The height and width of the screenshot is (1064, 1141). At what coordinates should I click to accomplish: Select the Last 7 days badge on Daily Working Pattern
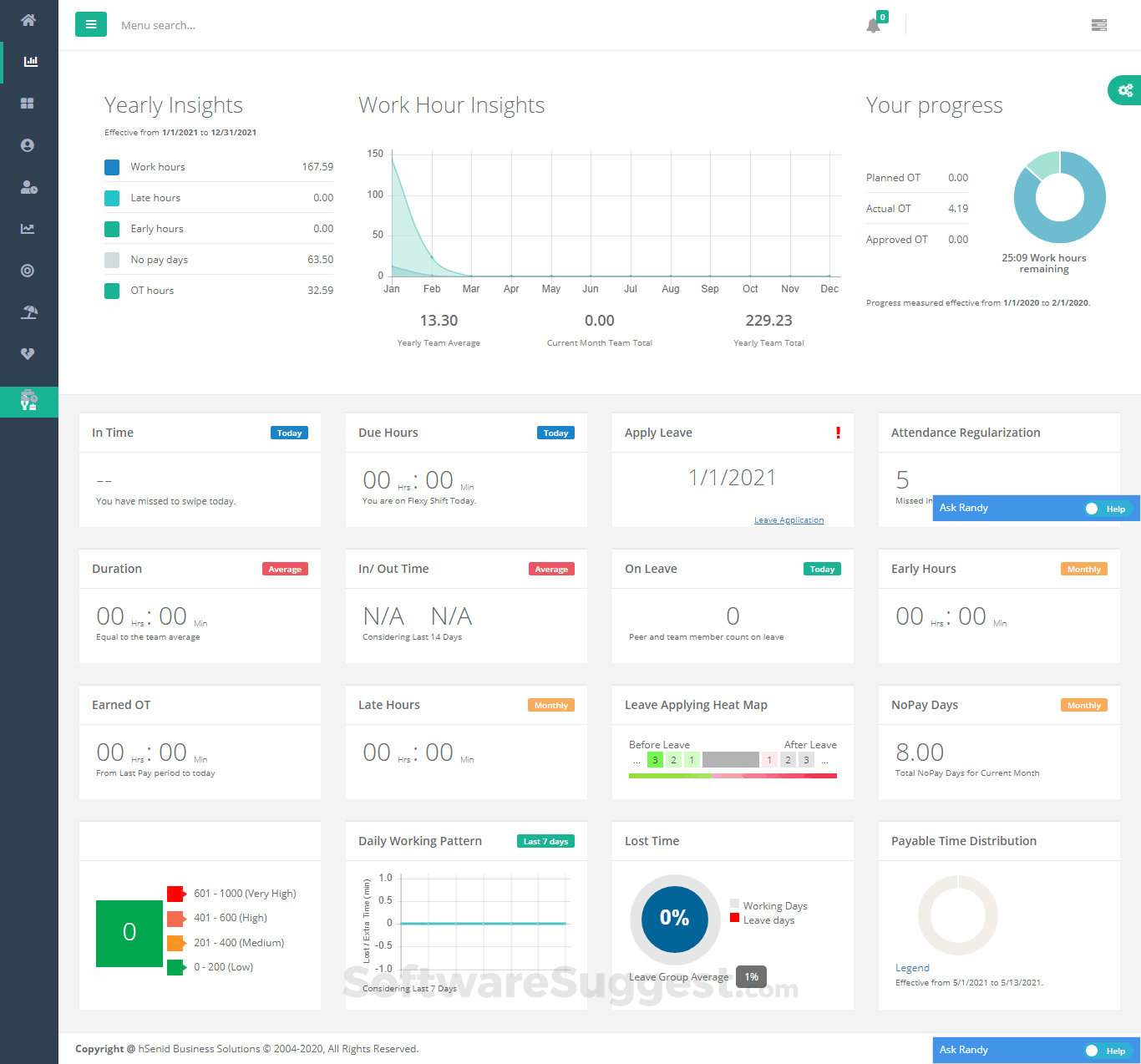(545, 841)
